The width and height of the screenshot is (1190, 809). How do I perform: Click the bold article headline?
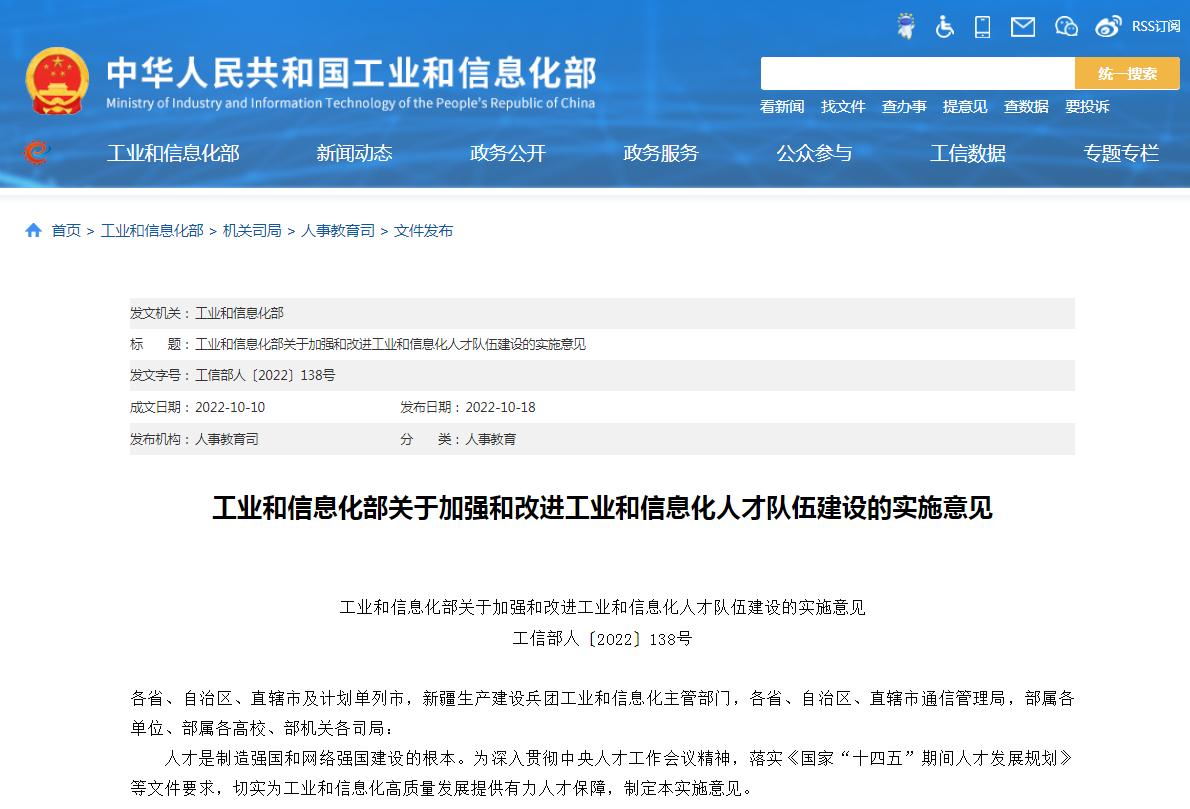pyautogui.click(x=603, y=508)
